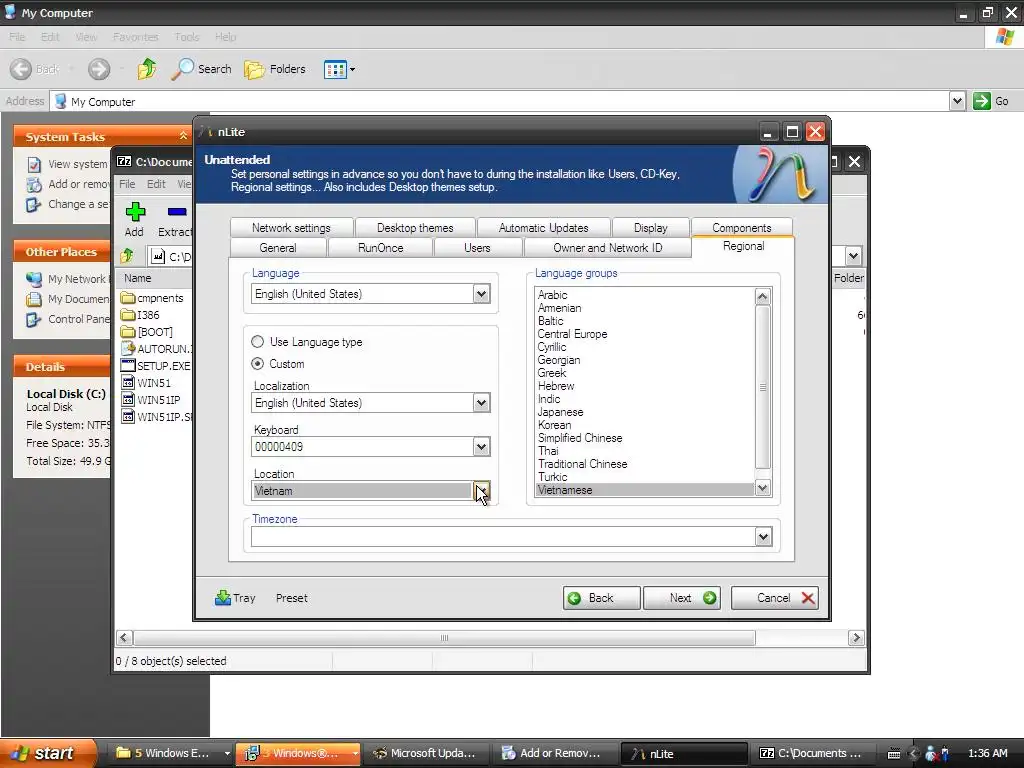This screenshot has height=768, width=1024.
Task: Select the AUTORUN file in 7-Zip
Action: pos(155,349)
